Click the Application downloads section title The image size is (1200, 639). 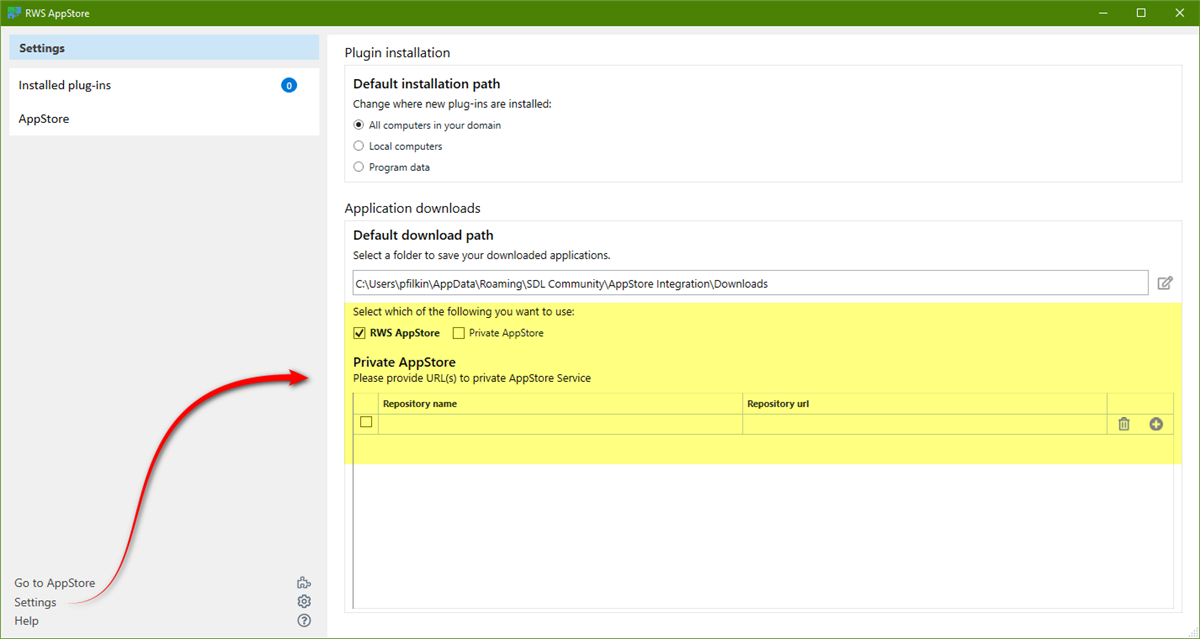tap(412, 208)
